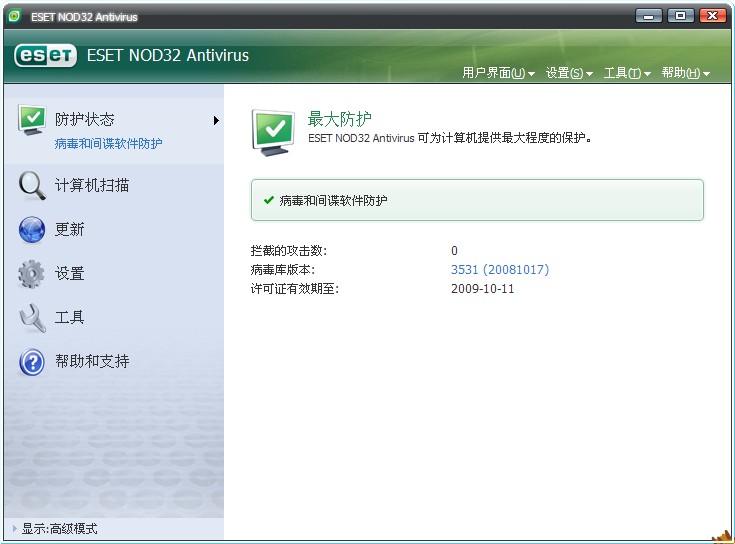This screenshot has width=735, height=544.
Task: Click the ESET logo in the header
Action: [x=45, y=56]
